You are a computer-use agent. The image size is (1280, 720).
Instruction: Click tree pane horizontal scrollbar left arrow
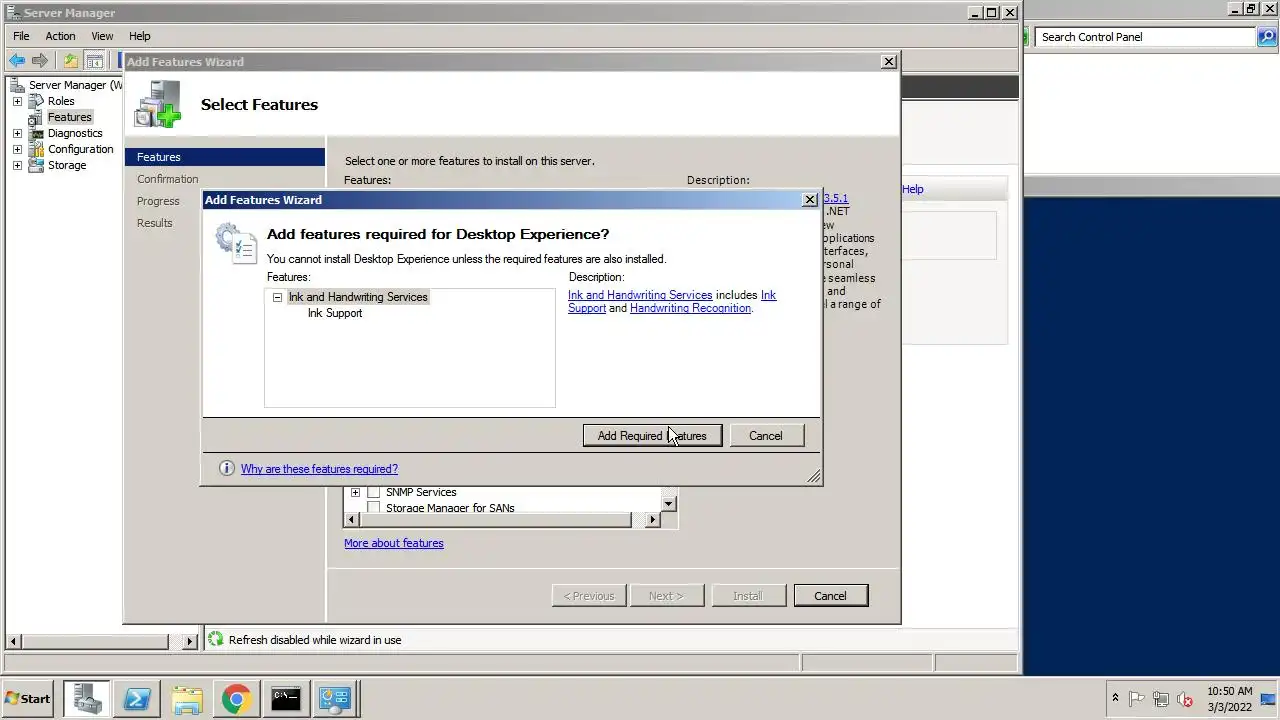[13, 640]
